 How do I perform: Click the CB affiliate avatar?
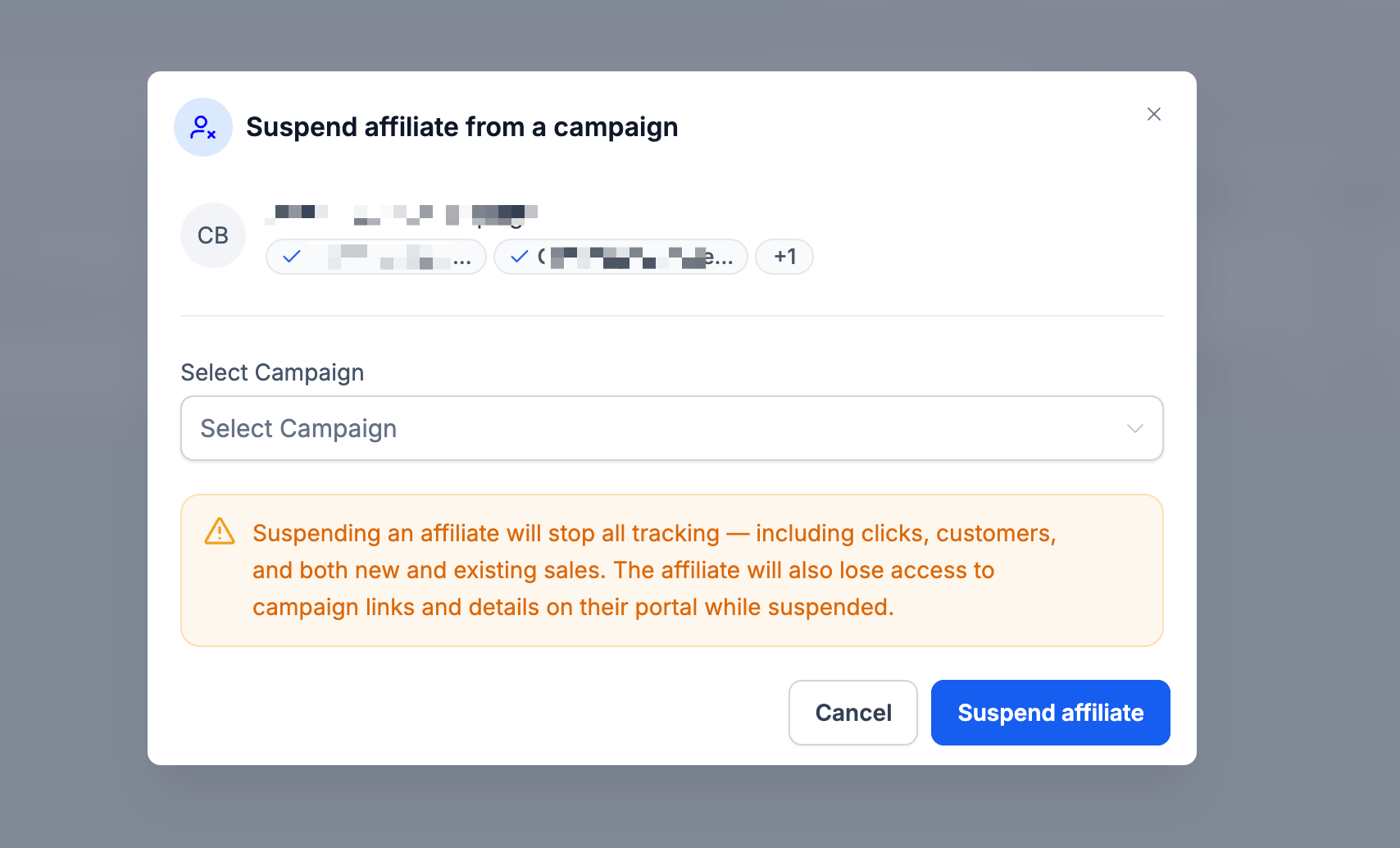point(213,235)
